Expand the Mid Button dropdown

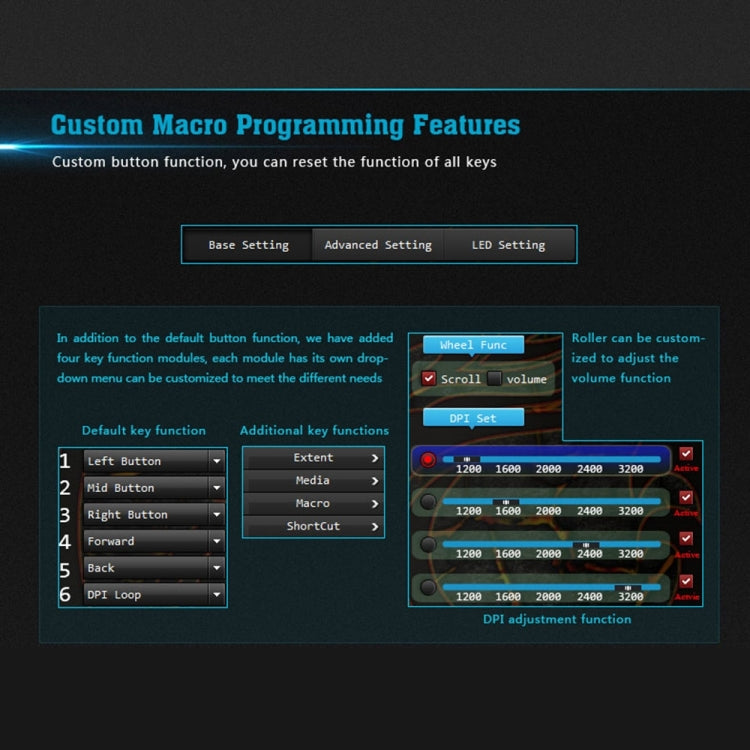pyautogui.click(x=216, y=488)
